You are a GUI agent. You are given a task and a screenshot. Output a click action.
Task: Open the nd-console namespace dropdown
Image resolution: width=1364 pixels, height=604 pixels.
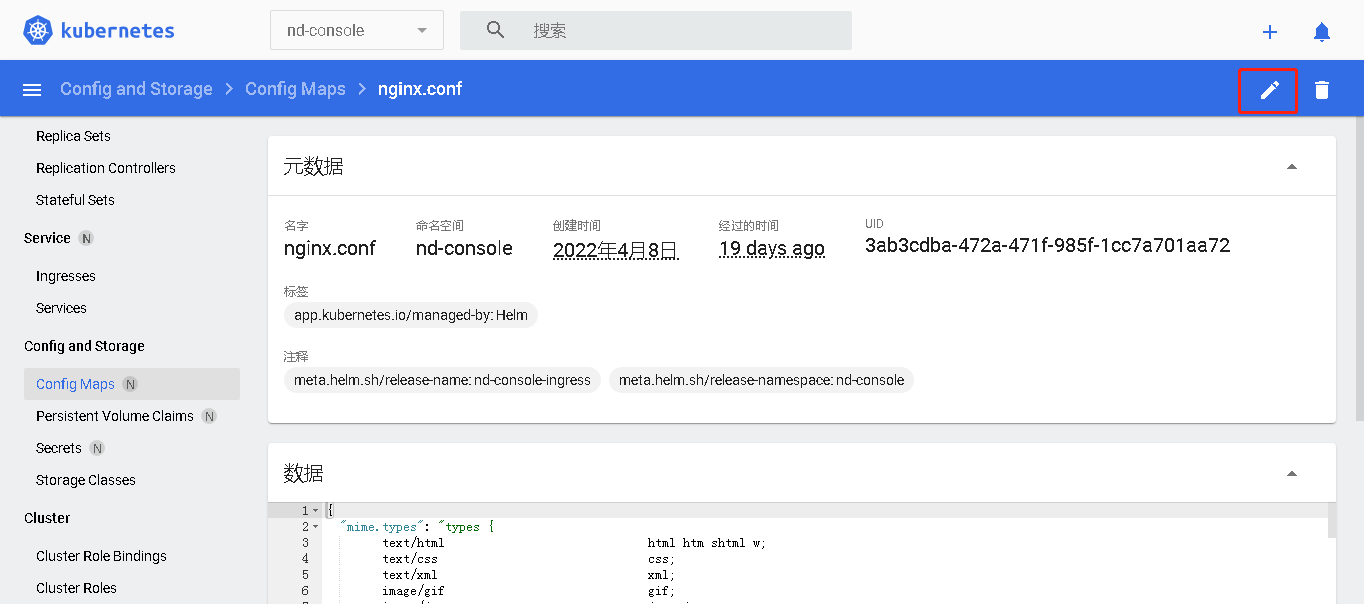click(x=356, y=30)
